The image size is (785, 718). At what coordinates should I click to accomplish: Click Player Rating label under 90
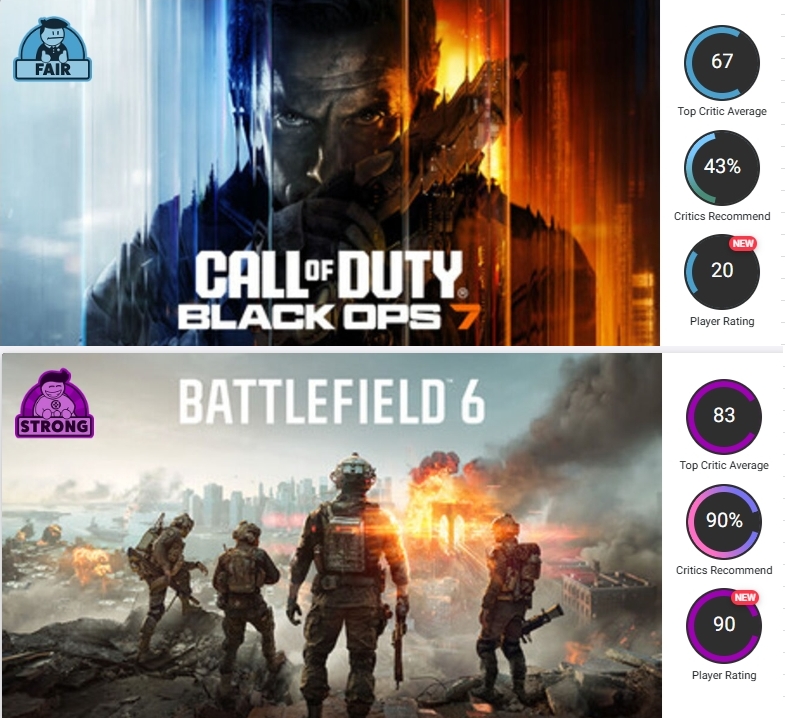coord(724,675)
